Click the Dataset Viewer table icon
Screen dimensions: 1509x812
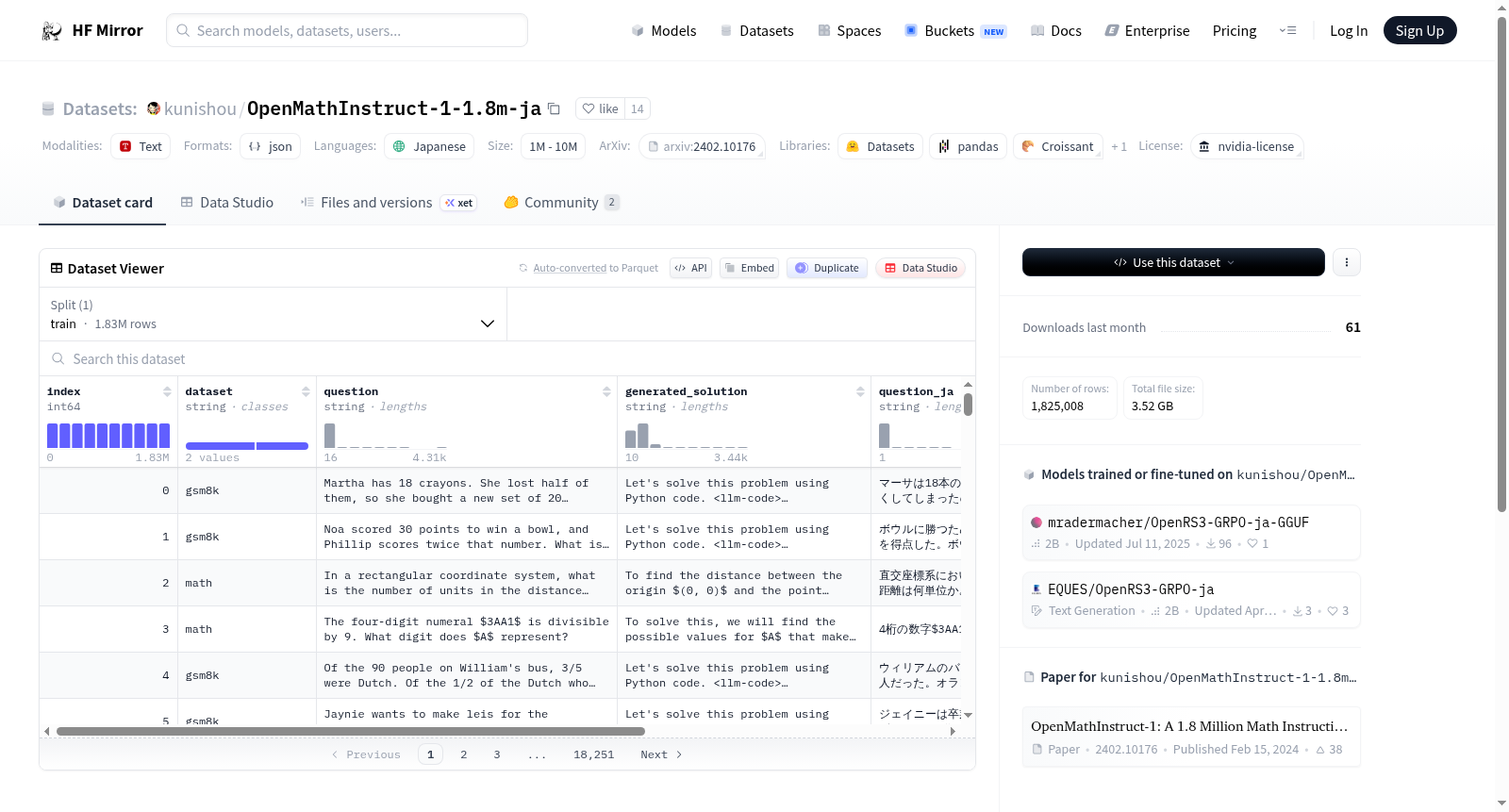pyautogui.click(x=57, y=268)
